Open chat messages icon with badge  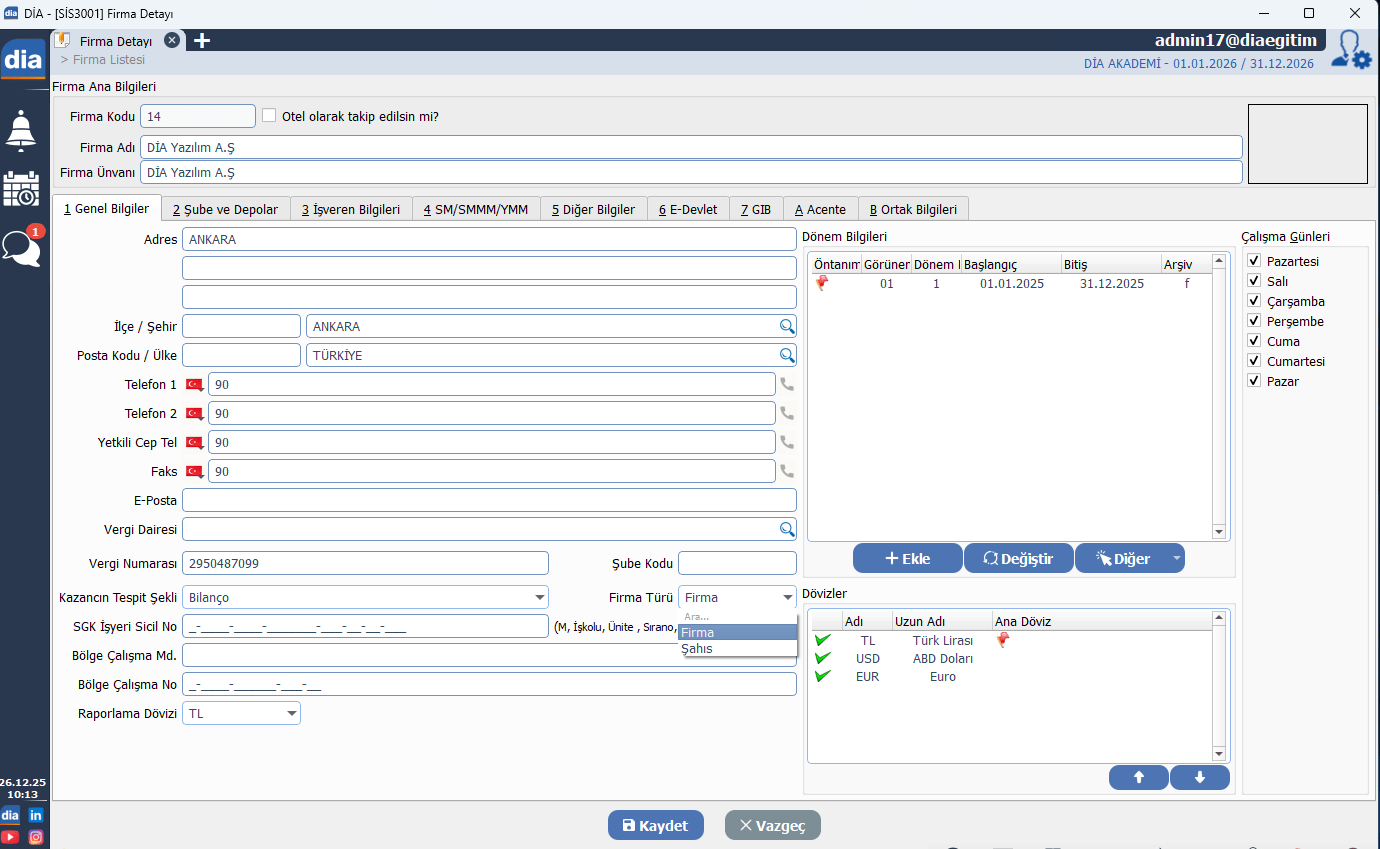point(22,247)
